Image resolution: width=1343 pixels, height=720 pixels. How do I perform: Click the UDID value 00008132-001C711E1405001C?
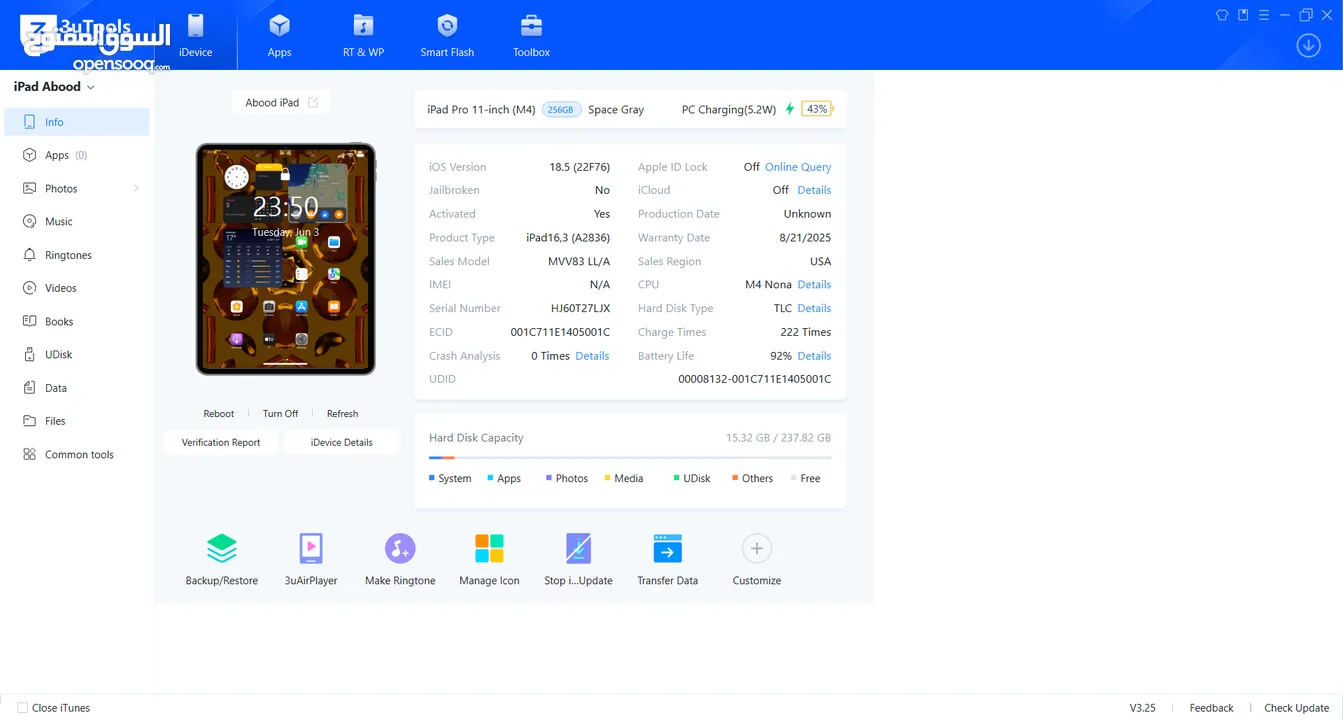pyautogui.click(x=755, y=380)
